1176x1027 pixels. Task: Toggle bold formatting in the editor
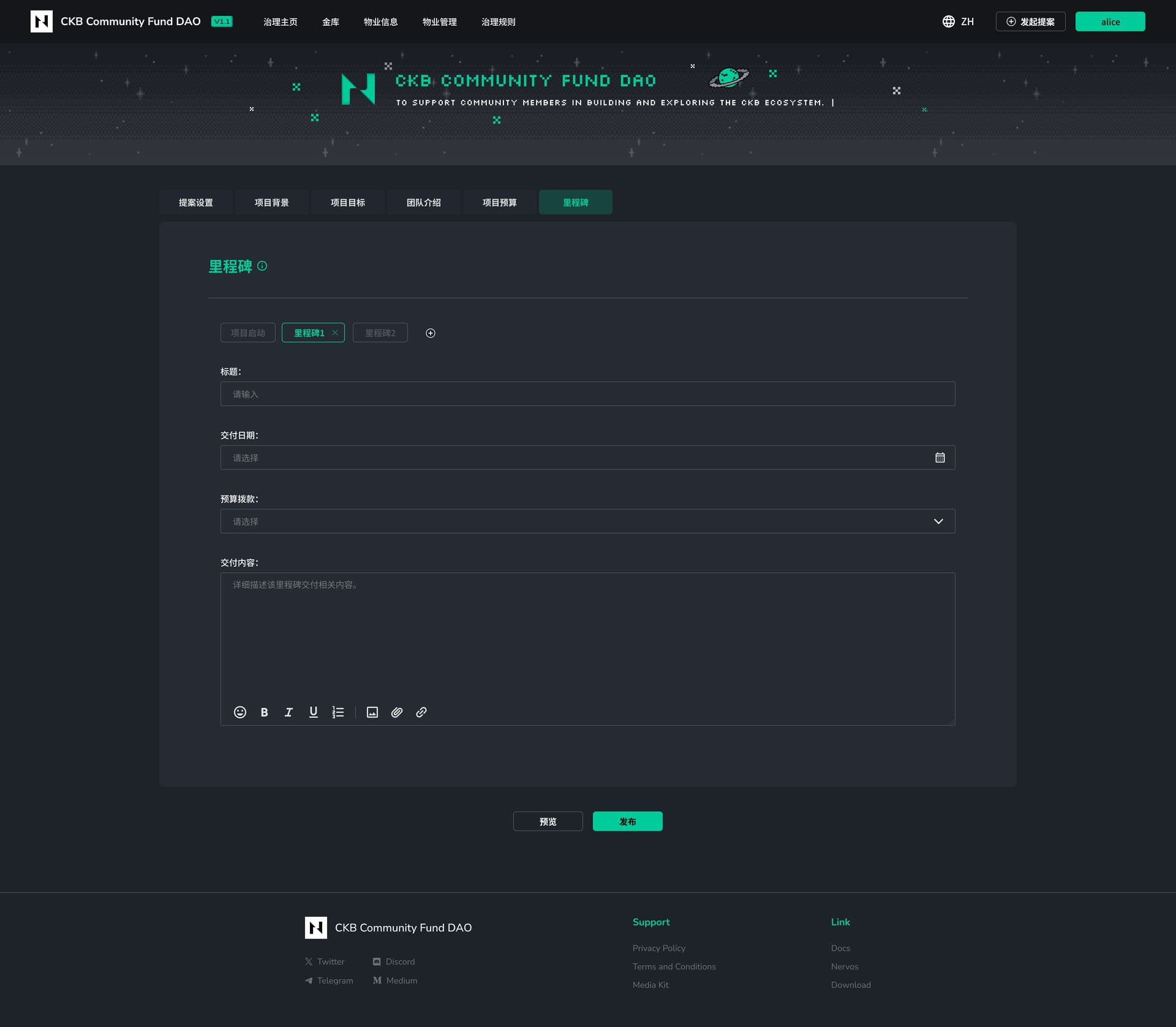click(264, 712)
